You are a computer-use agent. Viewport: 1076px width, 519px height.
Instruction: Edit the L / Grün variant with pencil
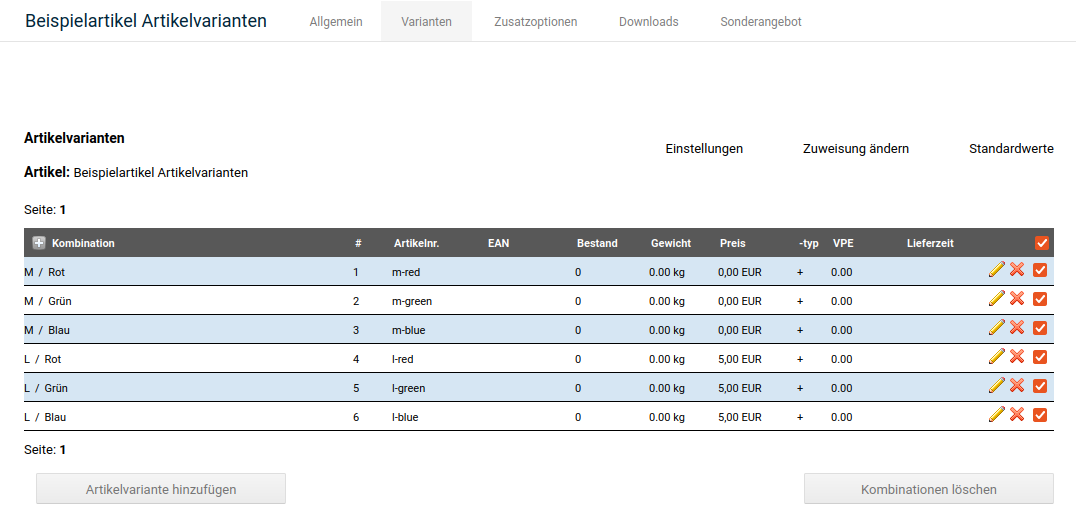(x=996, y=386)
